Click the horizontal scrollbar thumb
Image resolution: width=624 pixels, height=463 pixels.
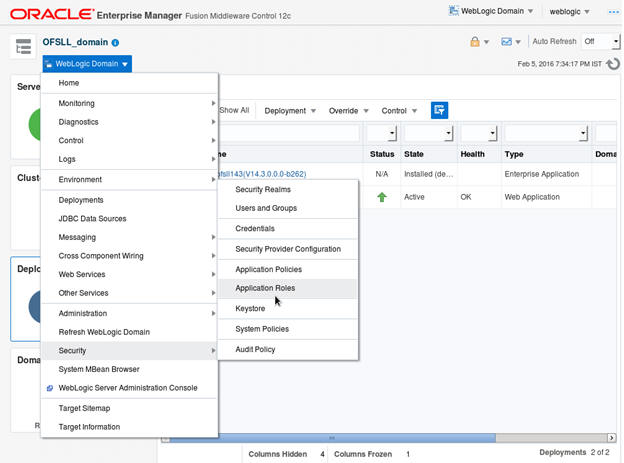[x=333, y=438]
